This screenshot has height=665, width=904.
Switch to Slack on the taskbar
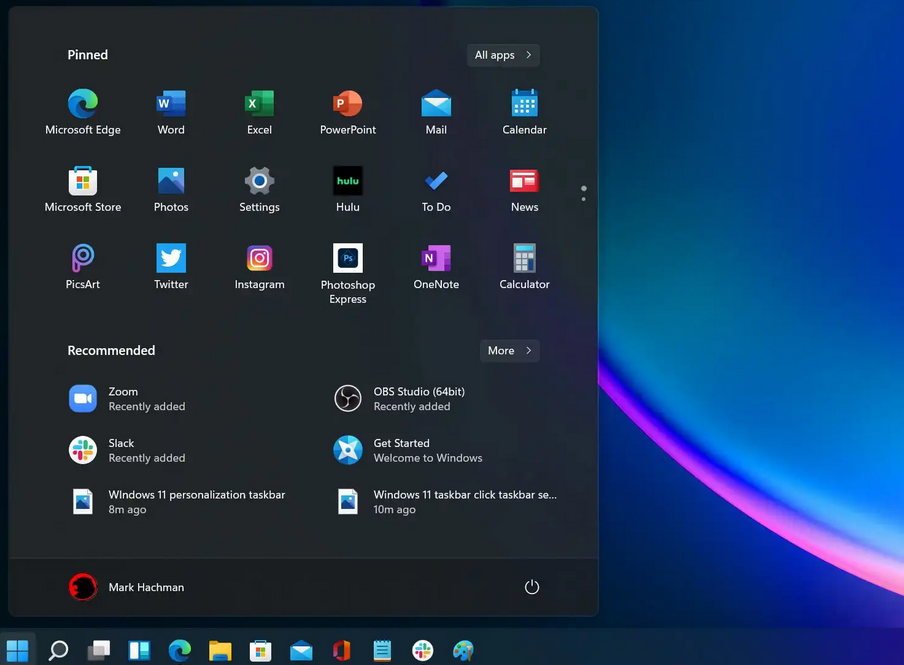(x=423, y=651)
